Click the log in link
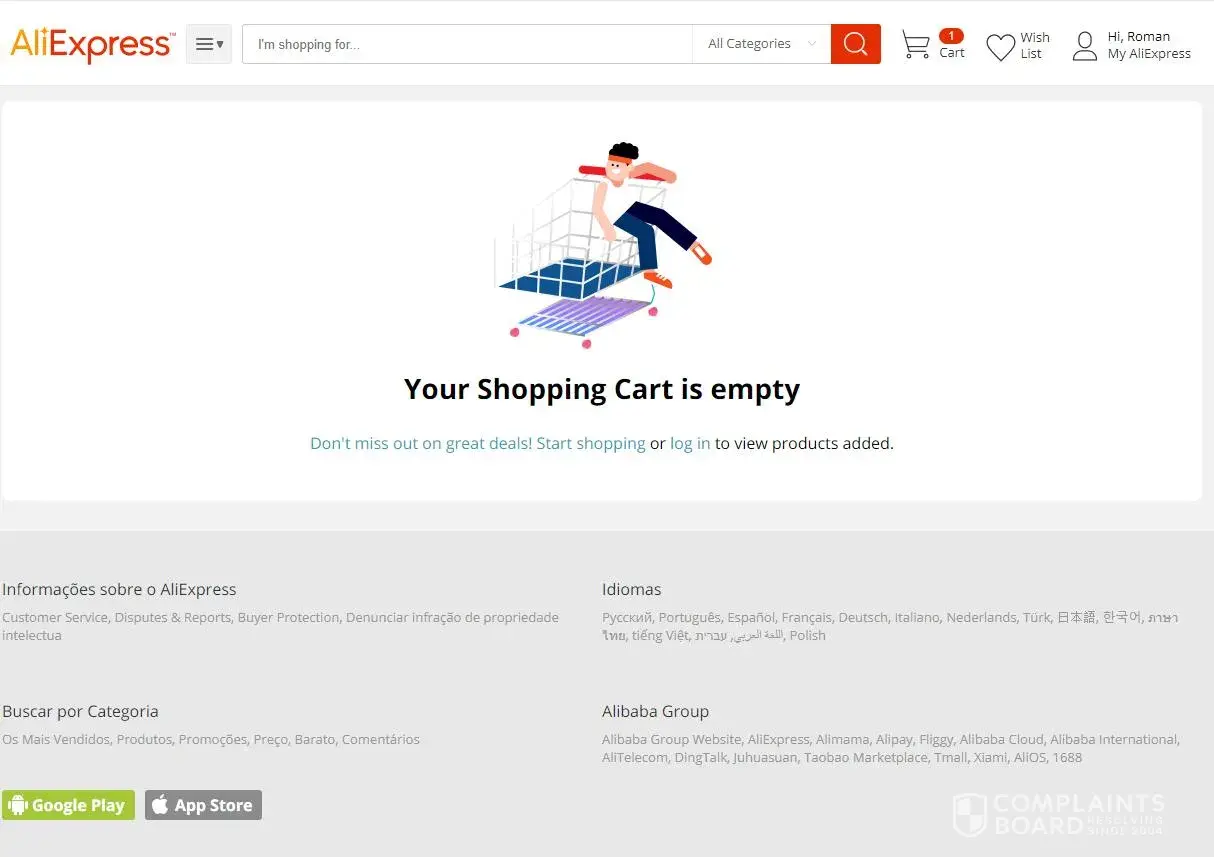Viewport: 1214px width, 857px height. point(690,443)
